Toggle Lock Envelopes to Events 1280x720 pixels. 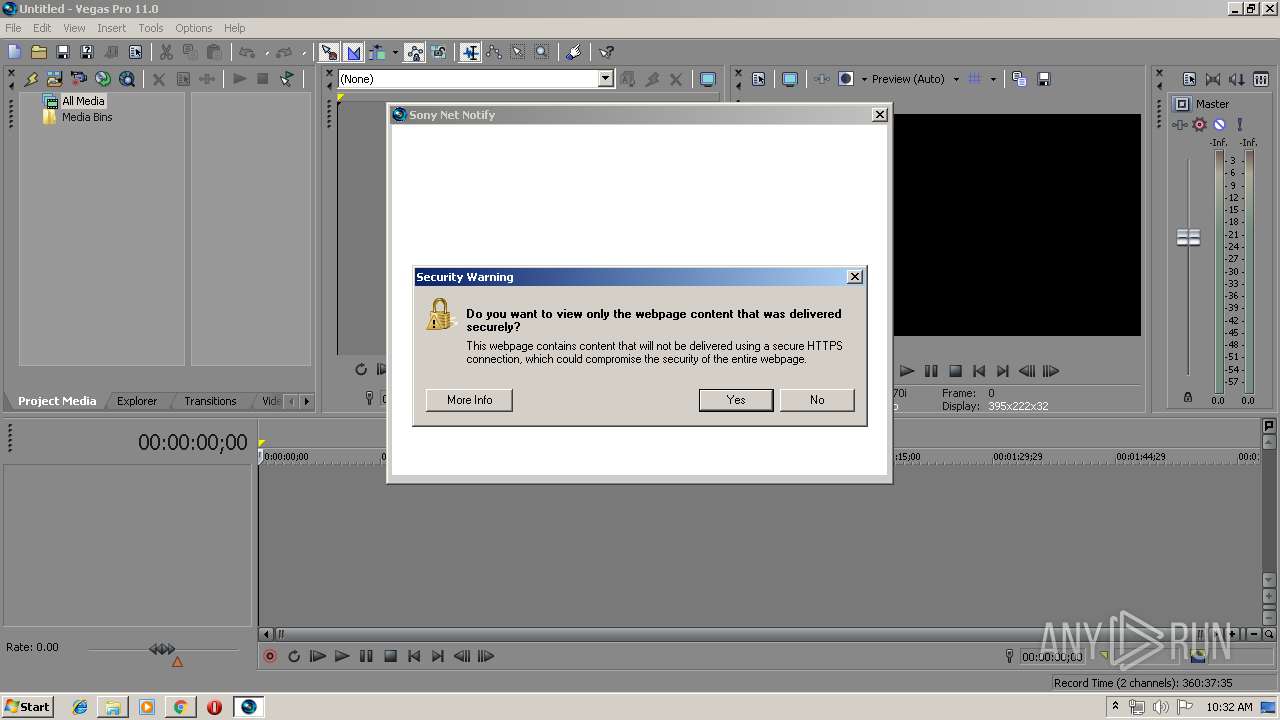(414, 52)
